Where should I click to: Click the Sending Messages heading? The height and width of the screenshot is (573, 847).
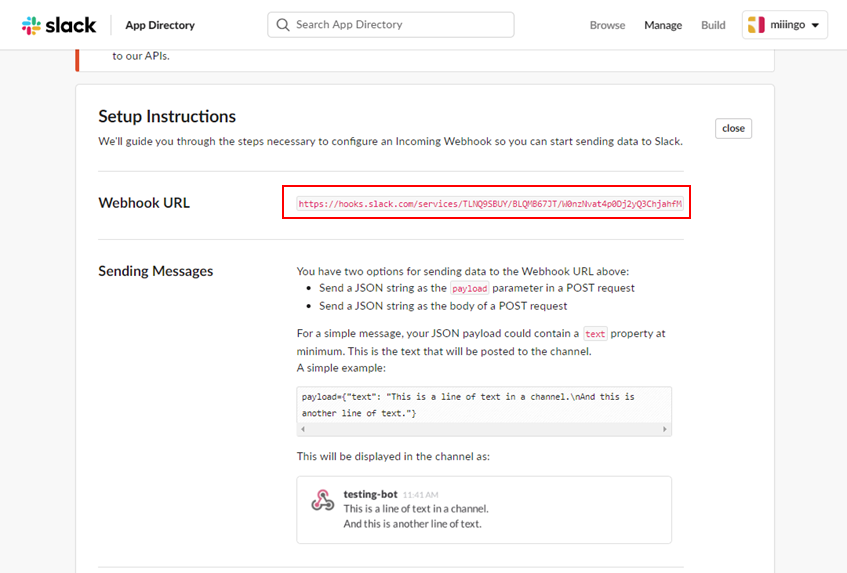(x=156, y=271)
